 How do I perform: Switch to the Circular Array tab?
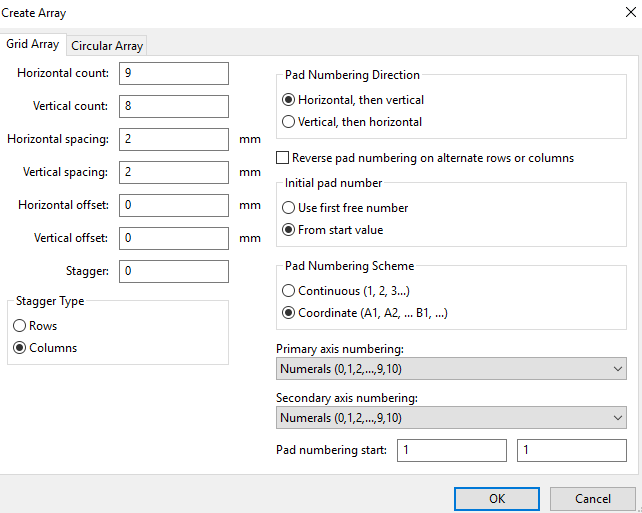point(107,46)
